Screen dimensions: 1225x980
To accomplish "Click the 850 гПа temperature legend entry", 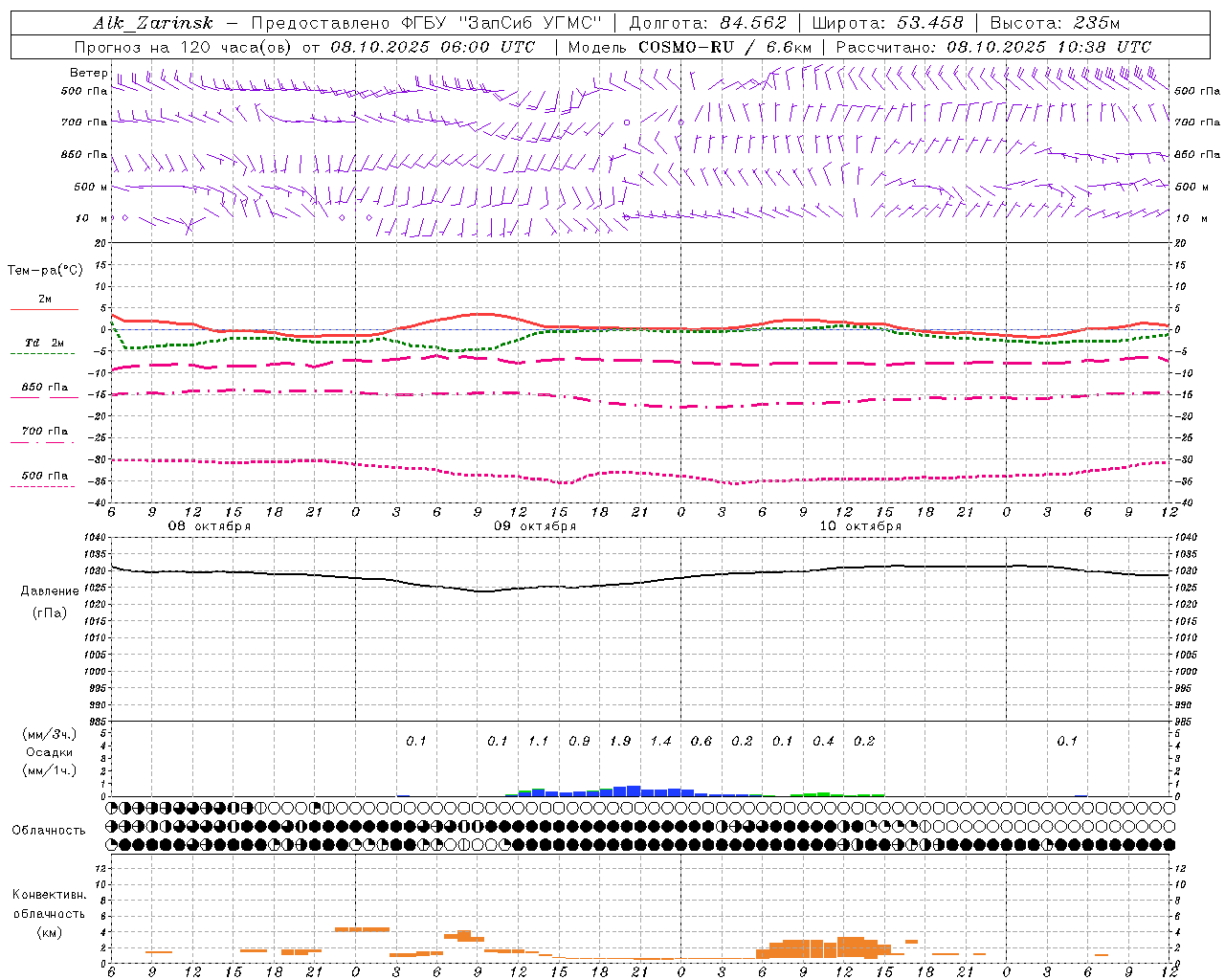I will click(45, 388).
